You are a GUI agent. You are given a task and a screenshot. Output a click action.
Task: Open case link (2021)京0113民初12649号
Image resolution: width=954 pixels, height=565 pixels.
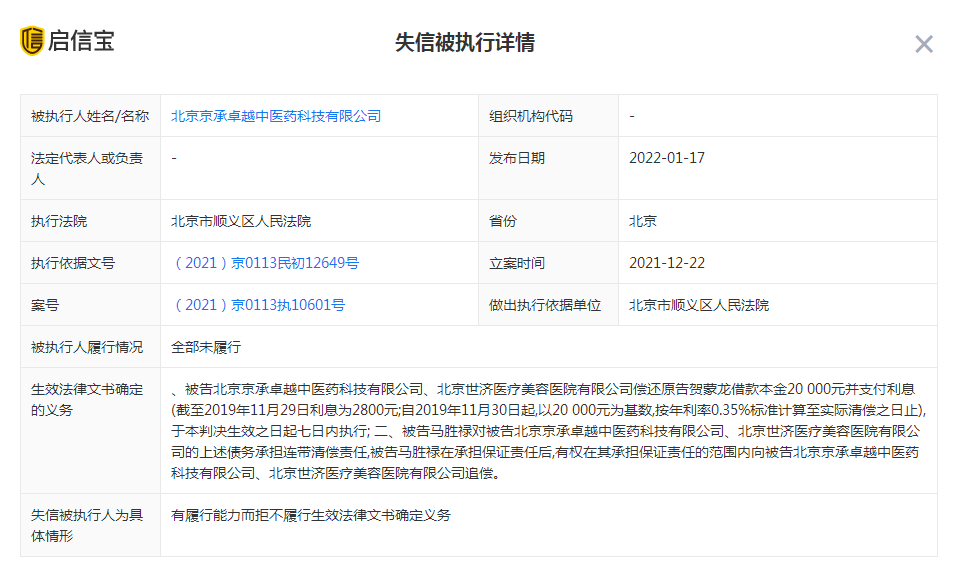click(265, 263)
